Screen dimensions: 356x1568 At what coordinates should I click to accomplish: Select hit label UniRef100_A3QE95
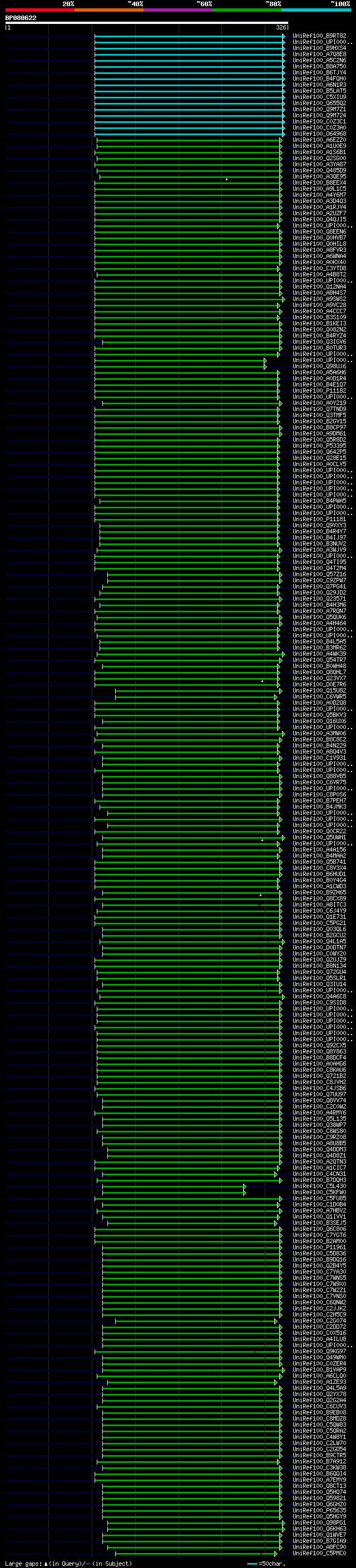[x=319, y=176]
